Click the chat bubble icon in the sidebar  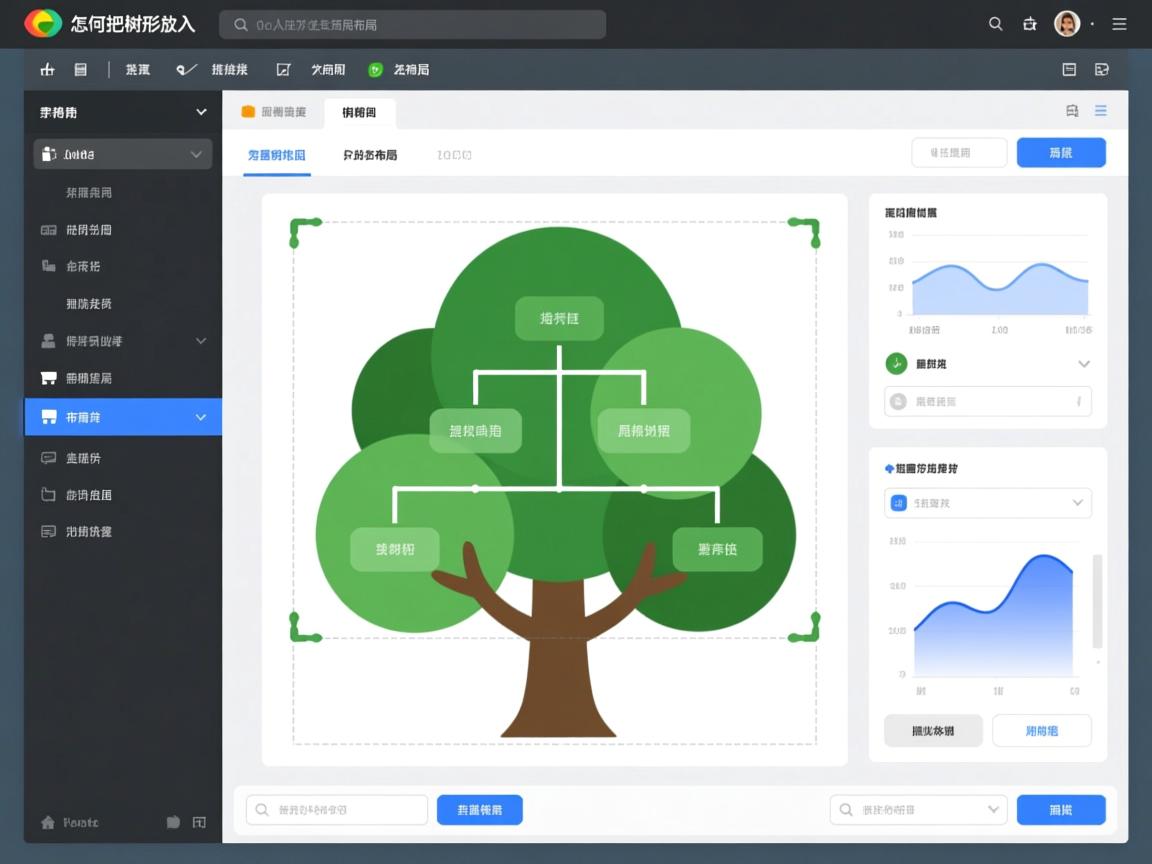tap(48, 458)
